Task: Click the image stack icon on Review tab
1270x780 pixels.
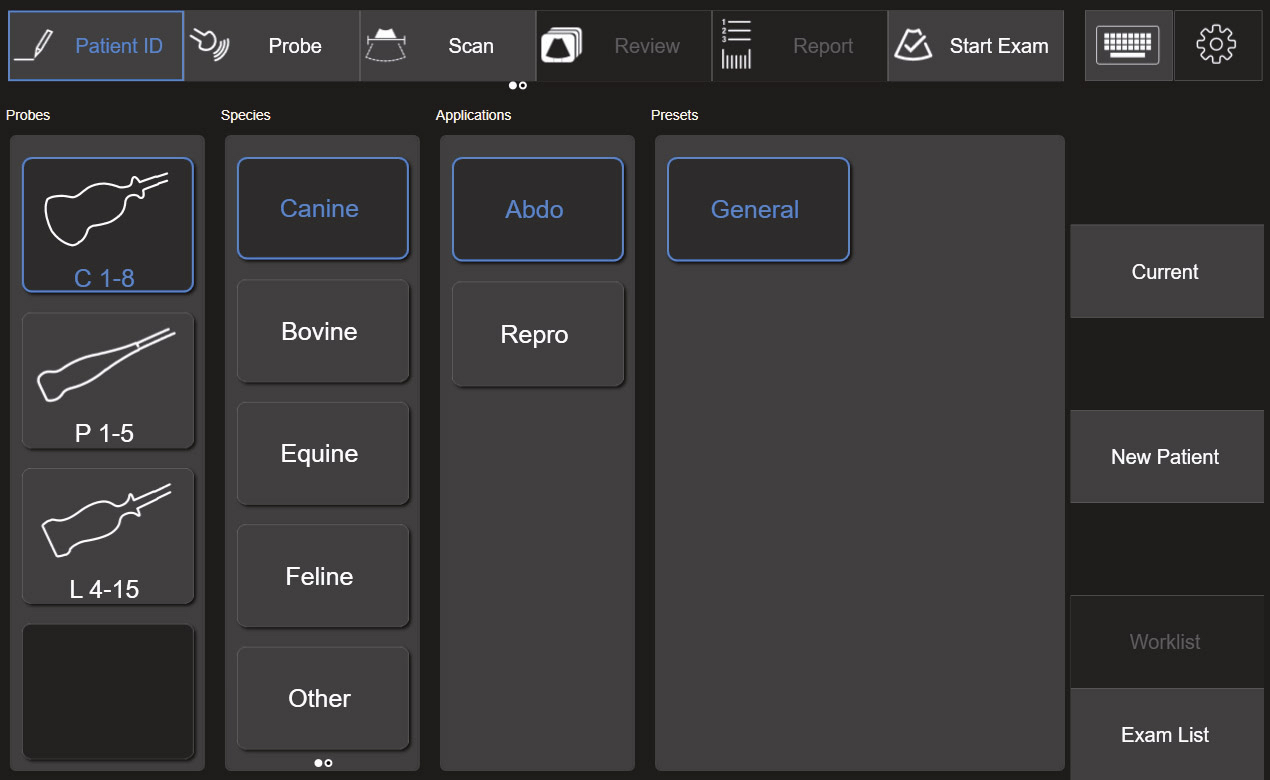Action: pos(563,46)
